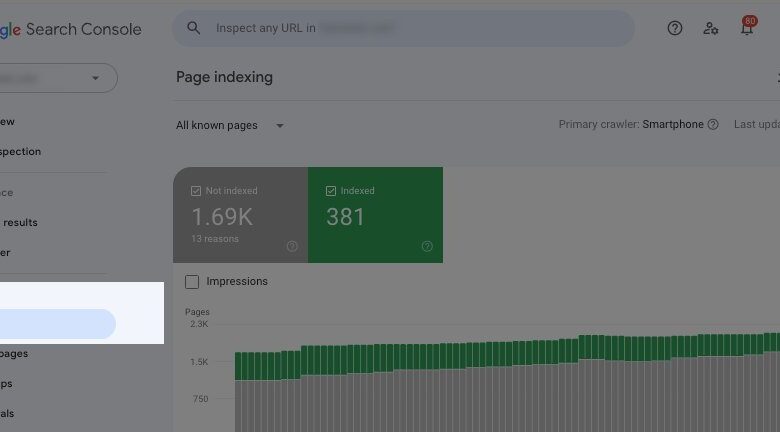This screenshot has height=432, width=780.
Task: Click the 13 reasons text
Action: click(215, 239)
